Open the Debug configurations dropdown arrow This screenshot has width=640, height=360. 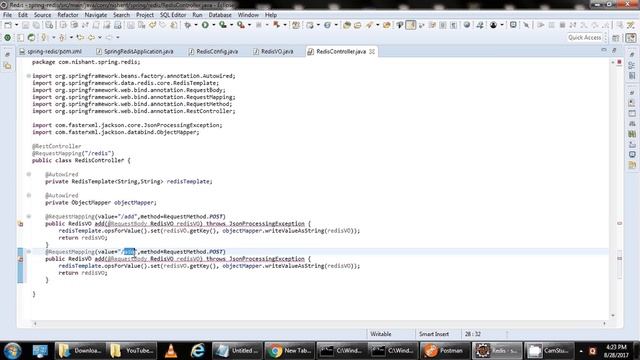pyautogui.click(x=196, y=25)
